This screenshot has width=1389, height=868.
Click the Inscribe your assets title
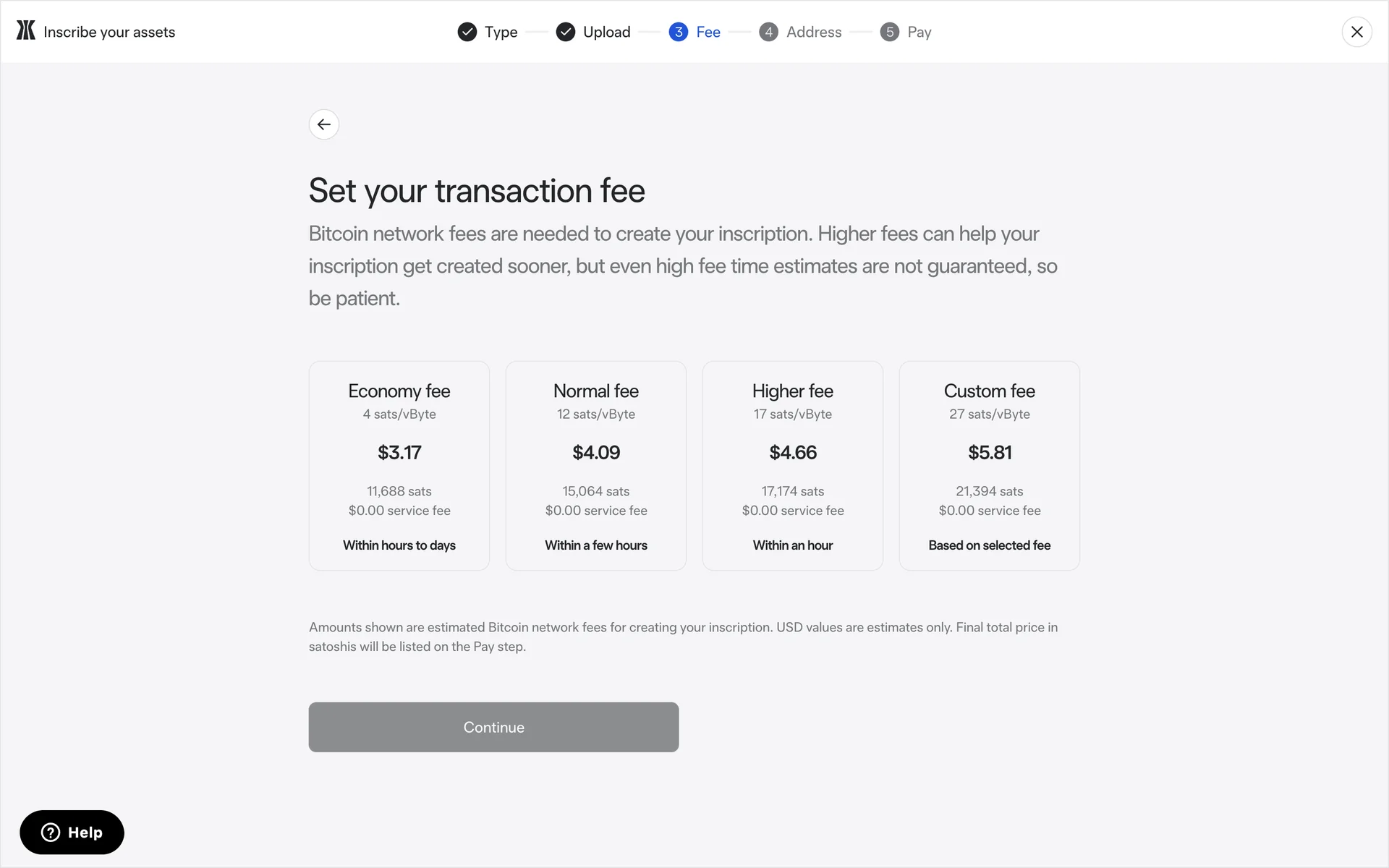click(109, 32)
